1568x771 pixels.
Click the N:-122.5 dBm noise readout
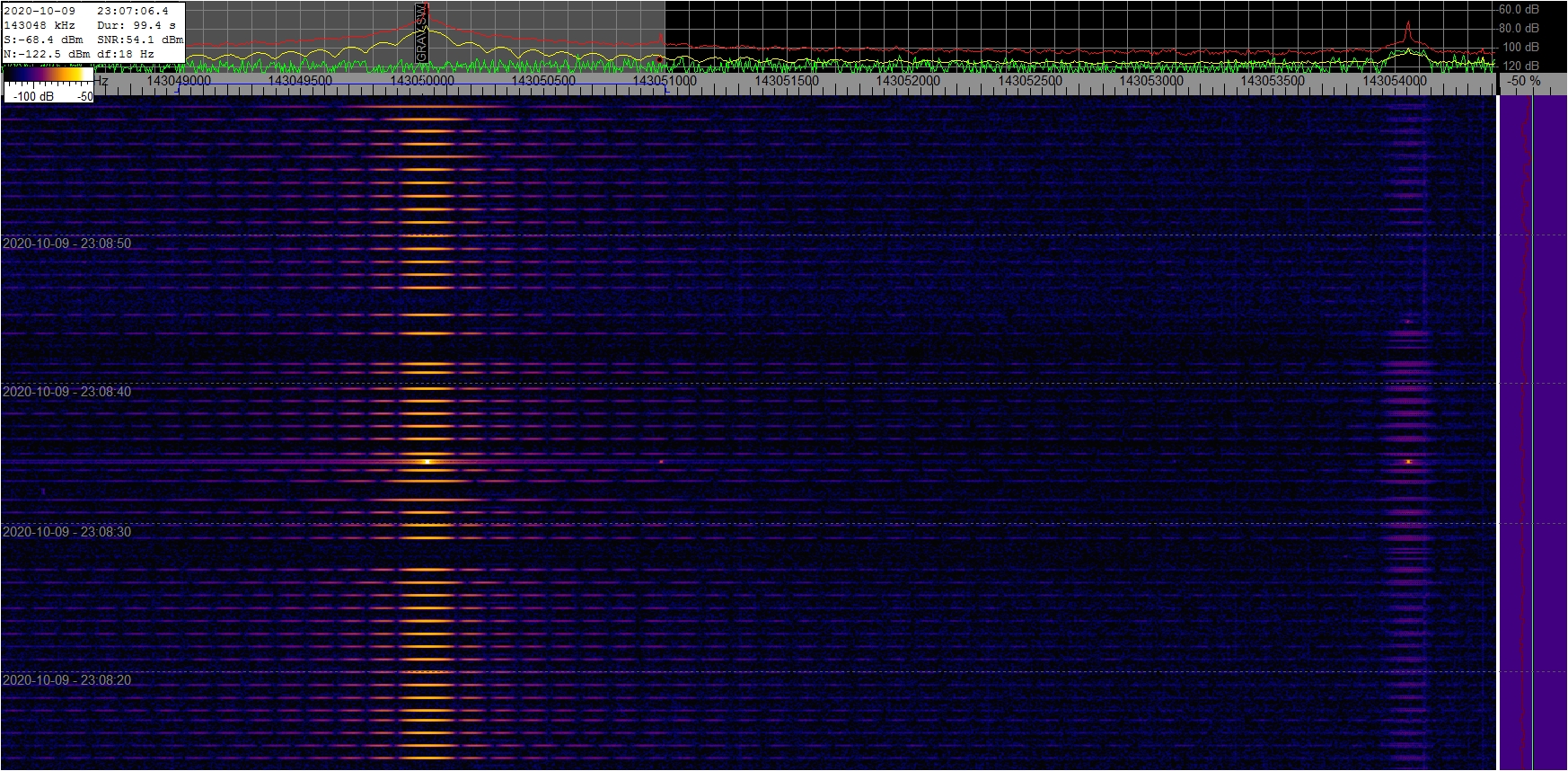point(47,54)
